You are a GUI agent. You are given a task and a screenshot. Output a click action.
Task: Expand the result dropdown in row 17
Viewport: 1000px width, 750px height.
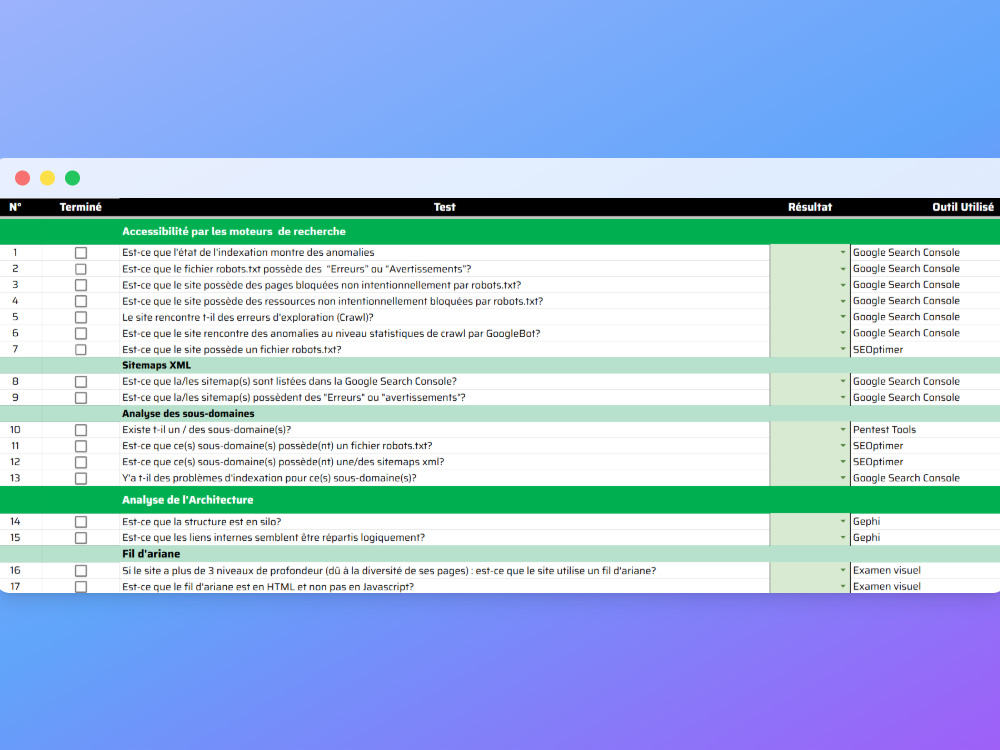tap(842, 586)
